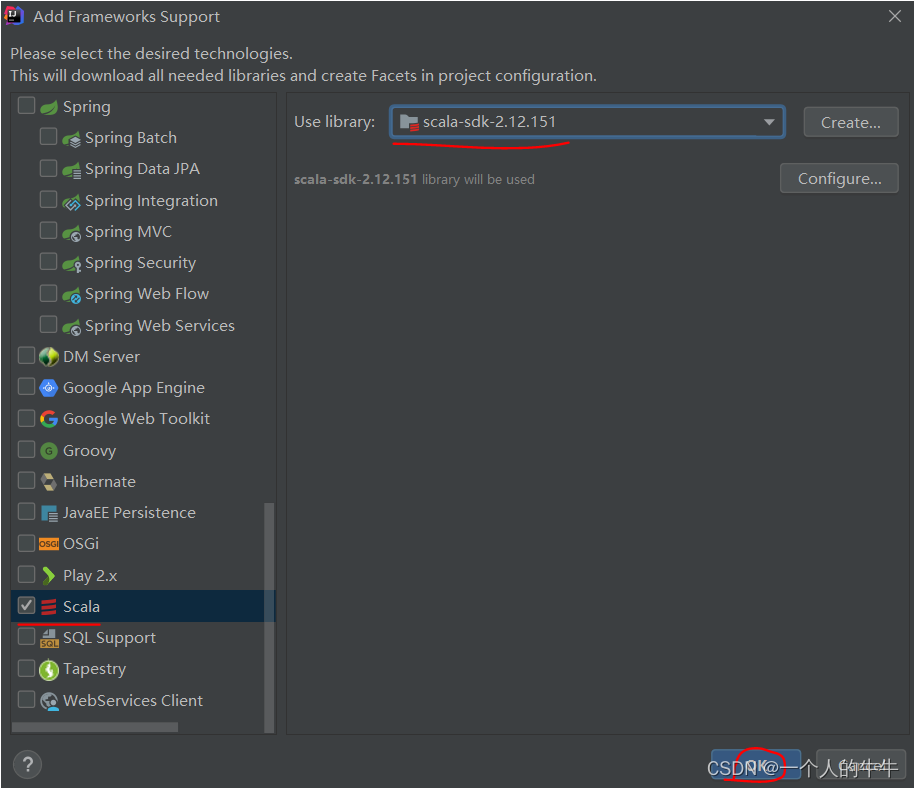Select the DM Server list item
The width and height of the screenshot is (915, 789).
[101, 357]
